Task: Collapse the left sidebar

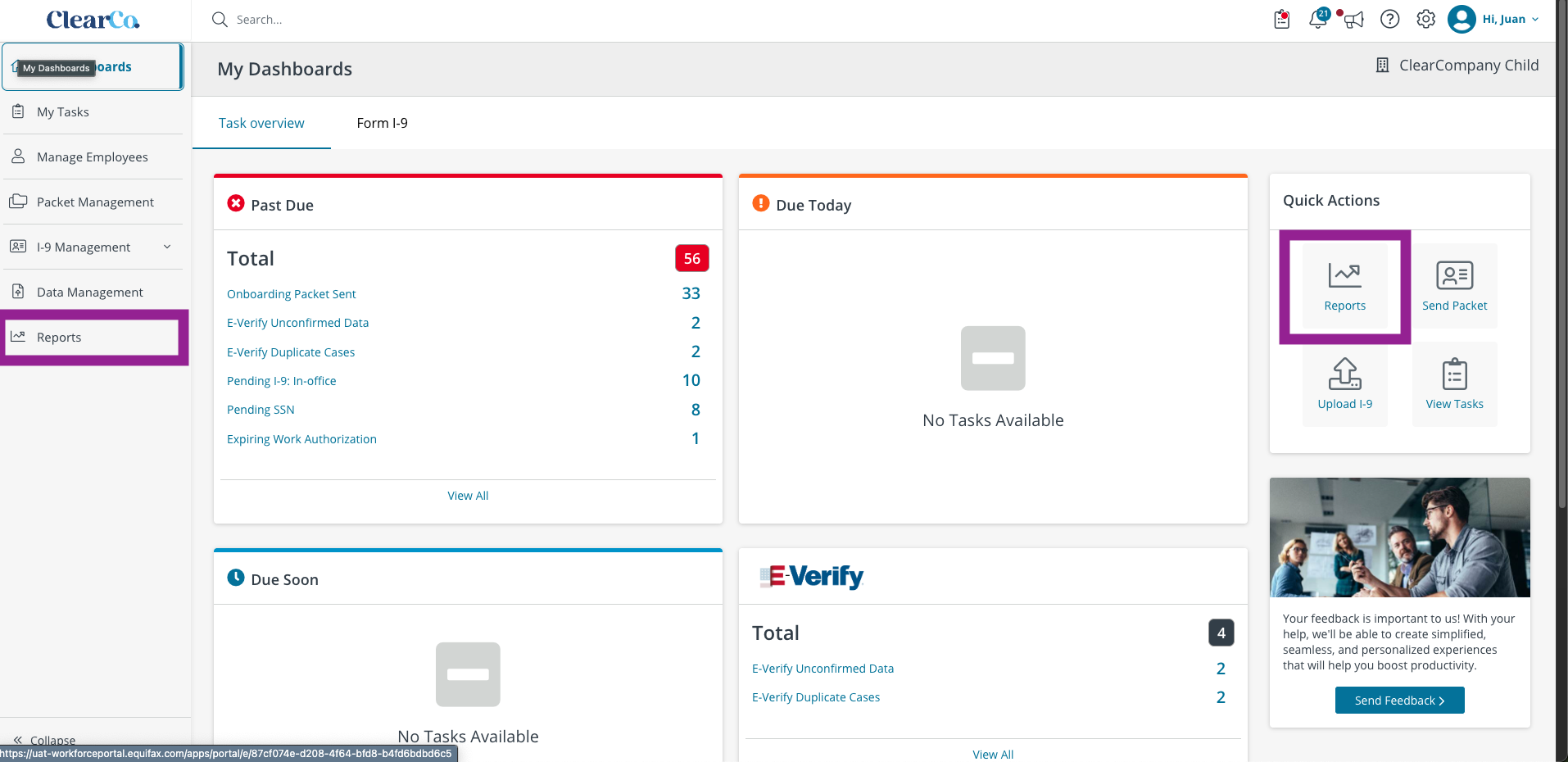Action: click(45, 740)
